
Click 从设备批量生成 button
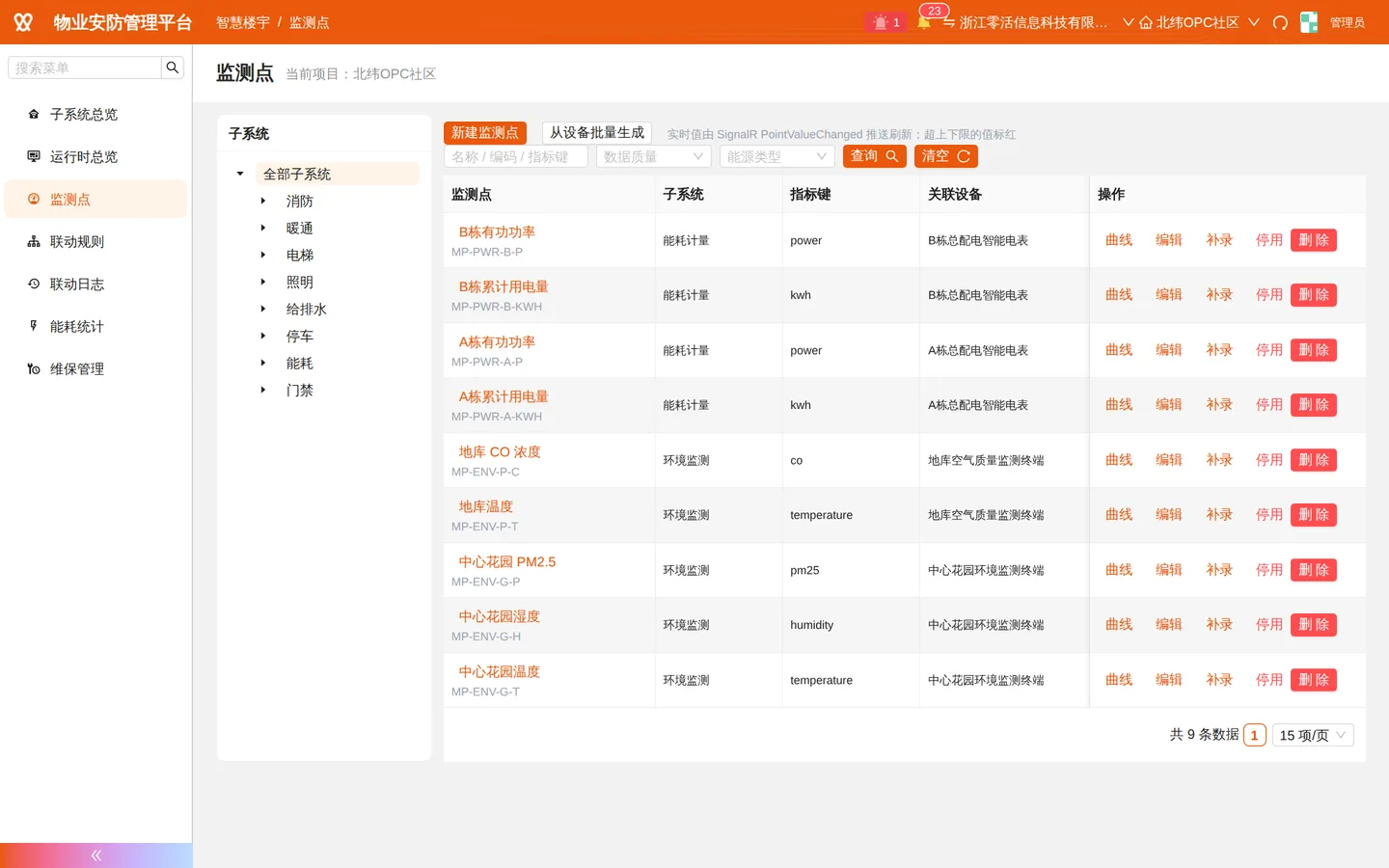(x=597, y=132)
